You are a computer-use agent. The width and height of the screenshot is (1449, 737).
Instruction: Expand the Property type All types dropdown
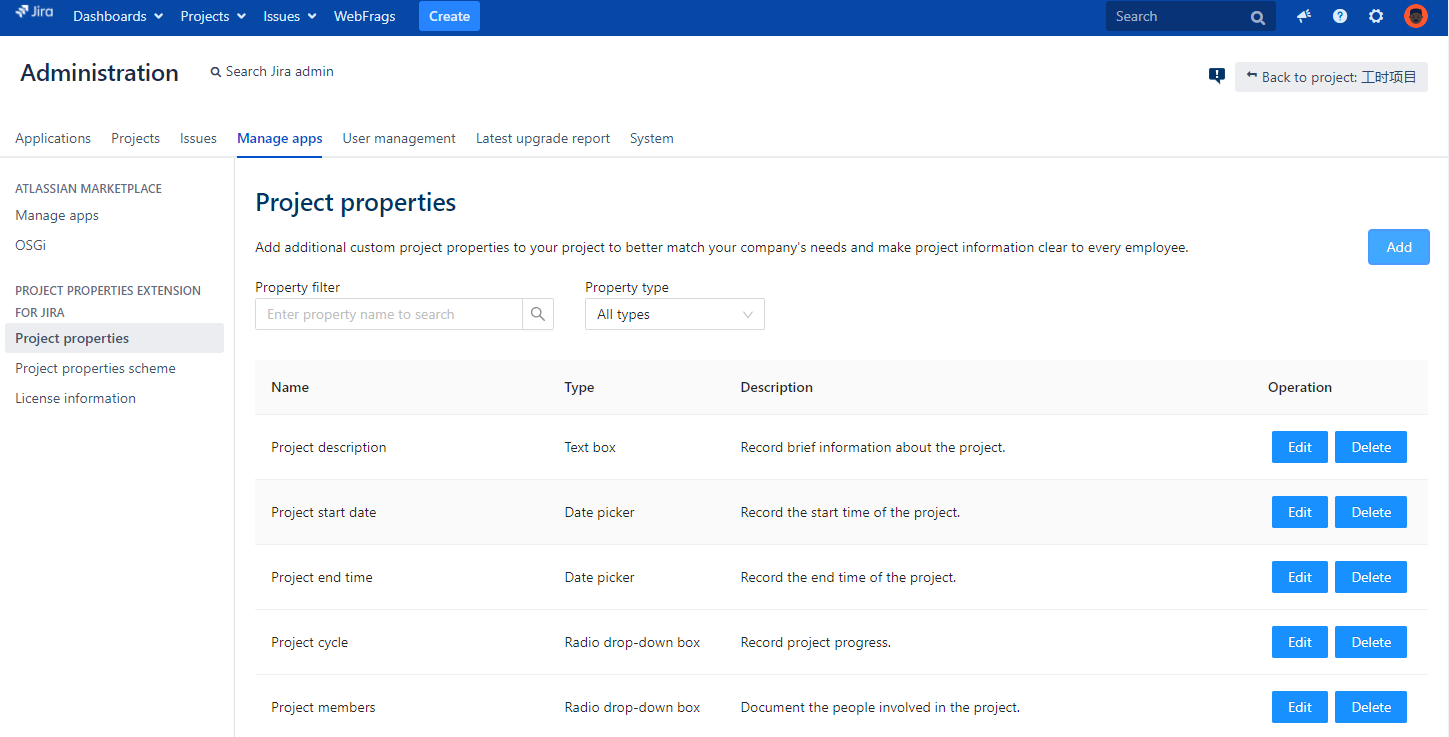675,314
